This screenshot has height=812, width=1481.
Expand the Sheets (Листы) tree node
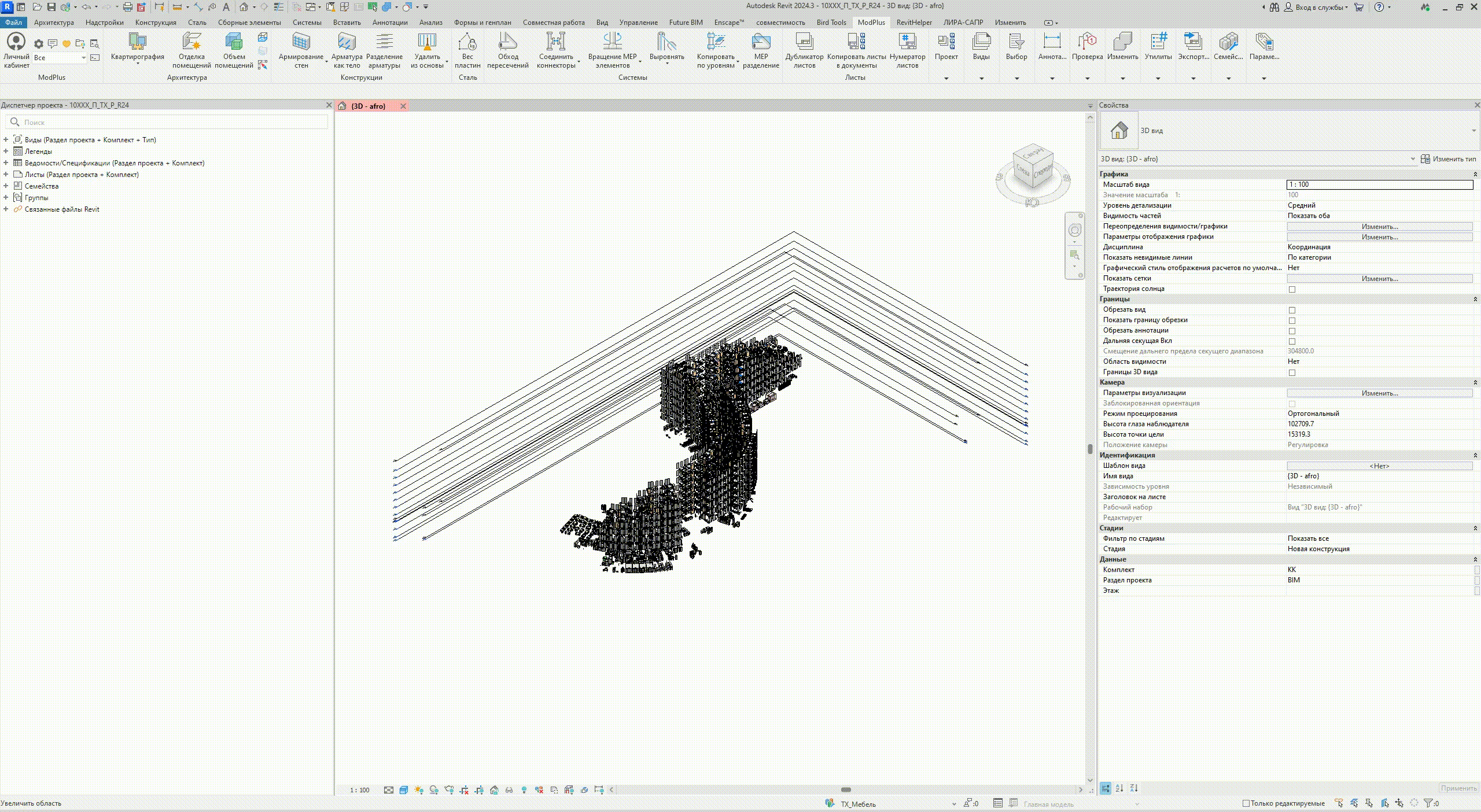(x=6, y=174)
